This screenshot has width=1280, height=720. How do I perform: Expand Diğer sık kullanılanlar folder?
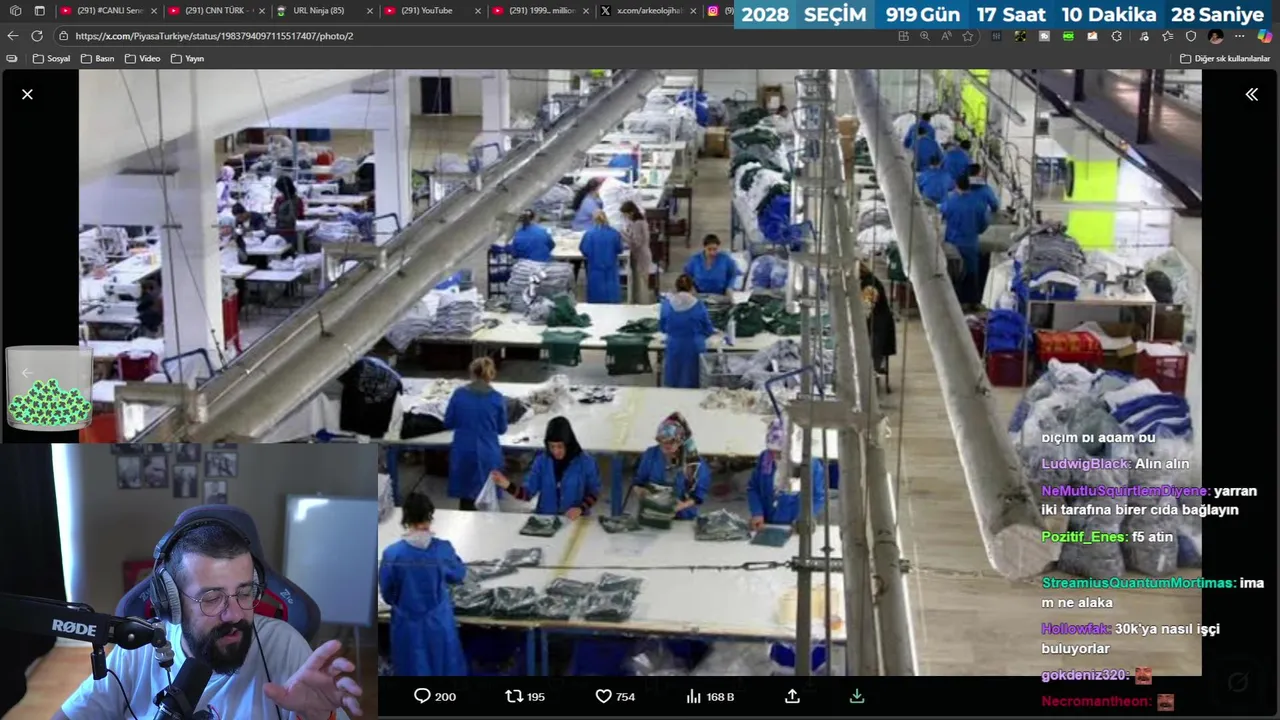pyautogui.click(x=1225, y=59)
